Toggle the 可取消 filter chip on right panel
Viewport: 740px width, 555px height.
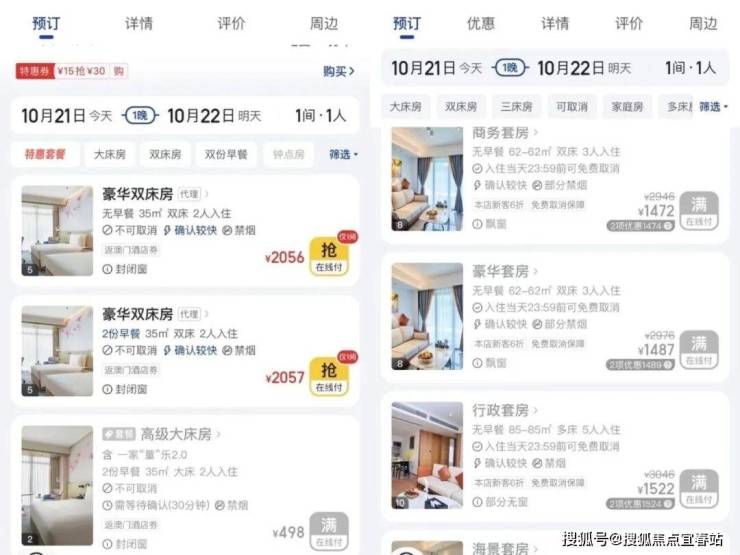coord(572,107)
